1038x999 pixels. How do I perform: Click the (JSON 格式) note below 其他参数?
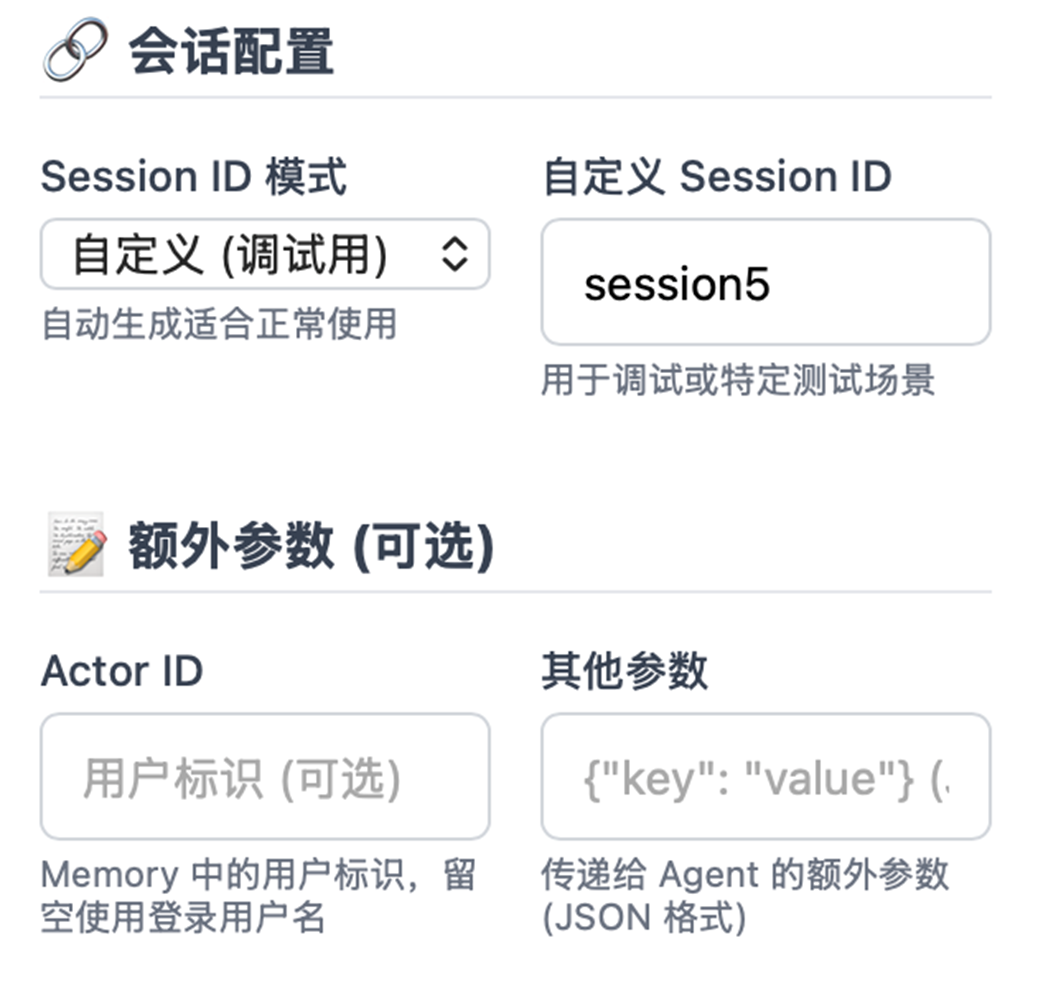pos(644,918)
